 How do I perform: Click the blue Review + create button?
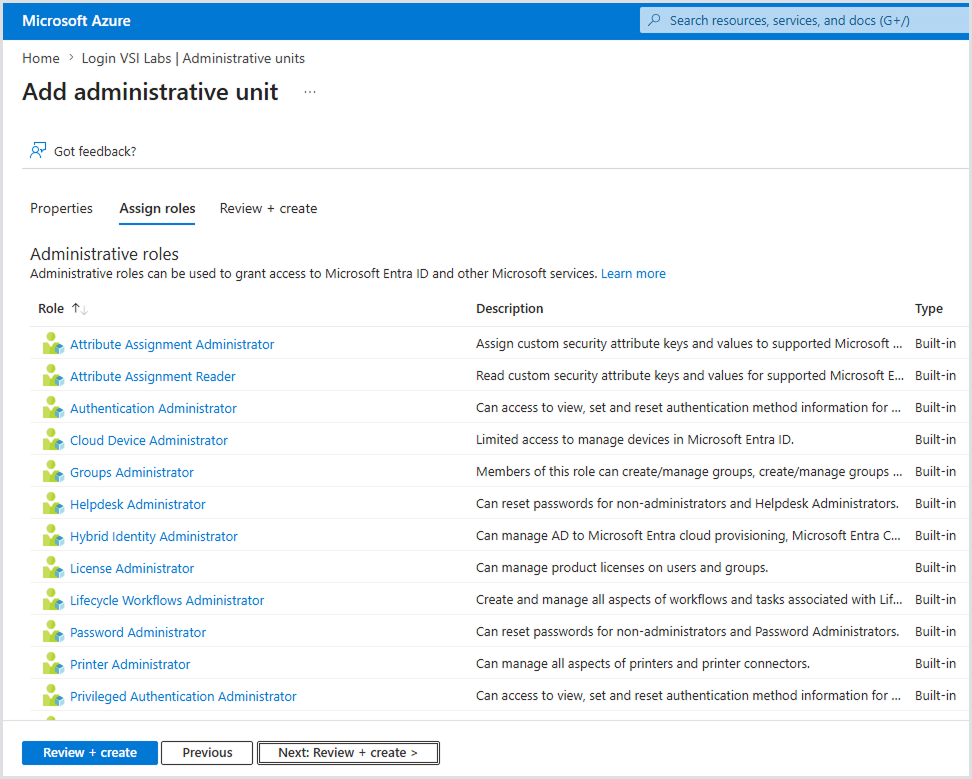(90, 752)
